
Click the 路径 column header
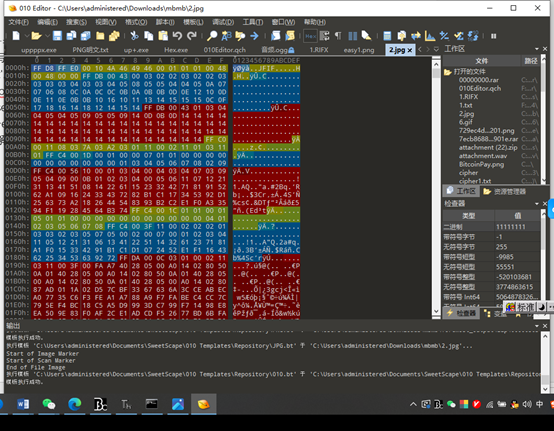click(x=531, y=61)
